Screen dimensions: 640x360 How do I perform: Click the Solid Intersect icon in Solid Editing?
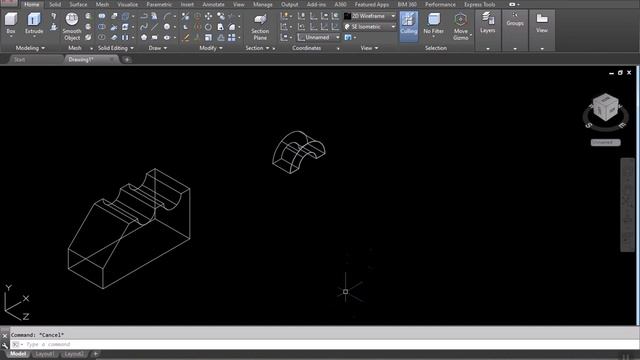(102, 38)
